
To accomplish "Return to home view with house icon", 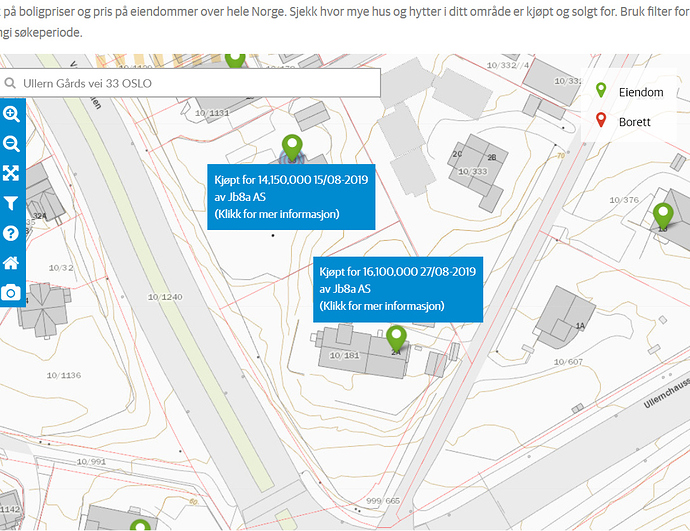I will 11,263.
